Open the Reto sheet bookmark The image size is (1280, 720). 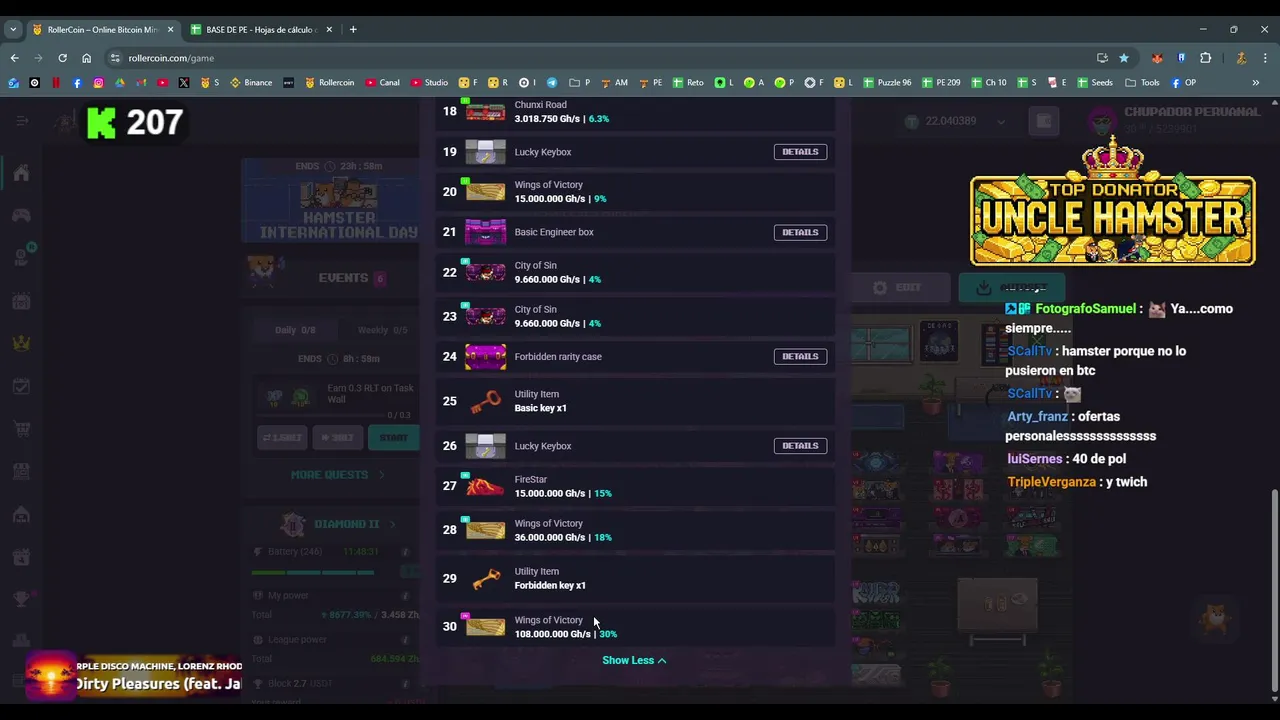[688, 83]
